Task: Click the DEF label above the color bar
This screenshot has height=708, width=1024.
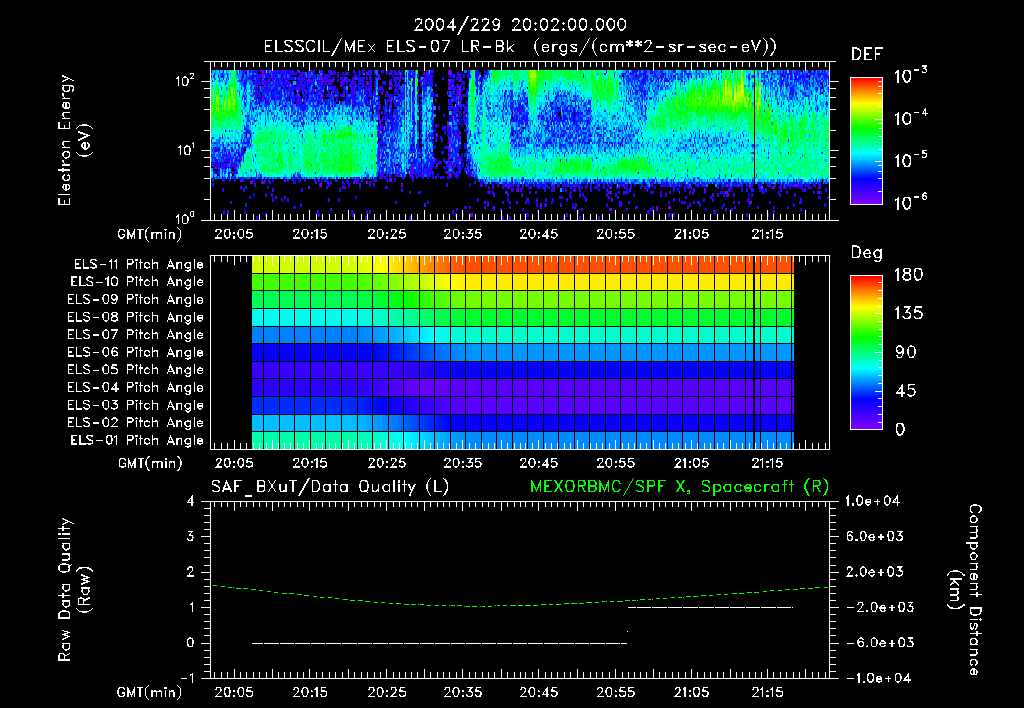Action: coord(867,54)
